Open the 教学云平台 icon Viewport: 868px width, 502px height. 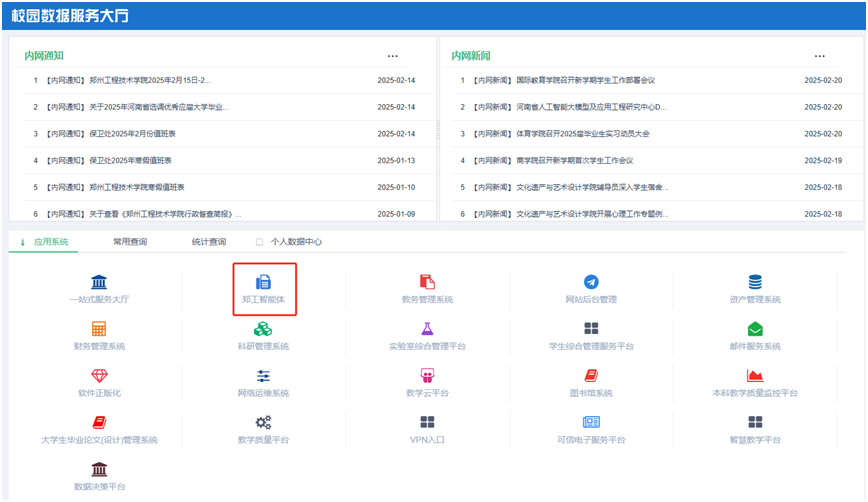427,376
